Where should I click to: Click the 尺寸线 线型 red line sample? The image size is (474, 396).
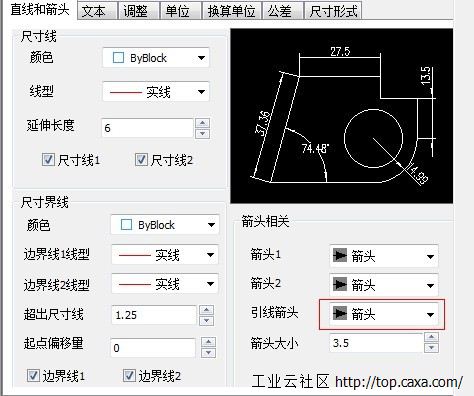(126, 92)
